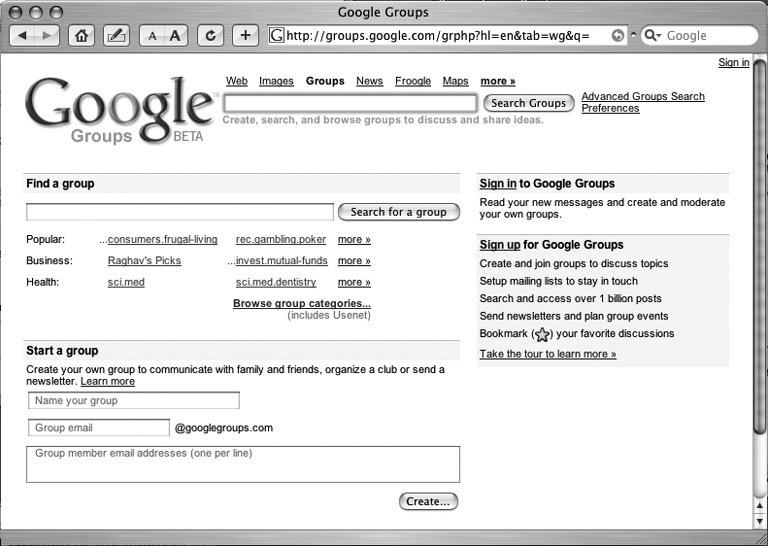Increase text size with larger A
This screenshot has height=546, width=768.
176,35
